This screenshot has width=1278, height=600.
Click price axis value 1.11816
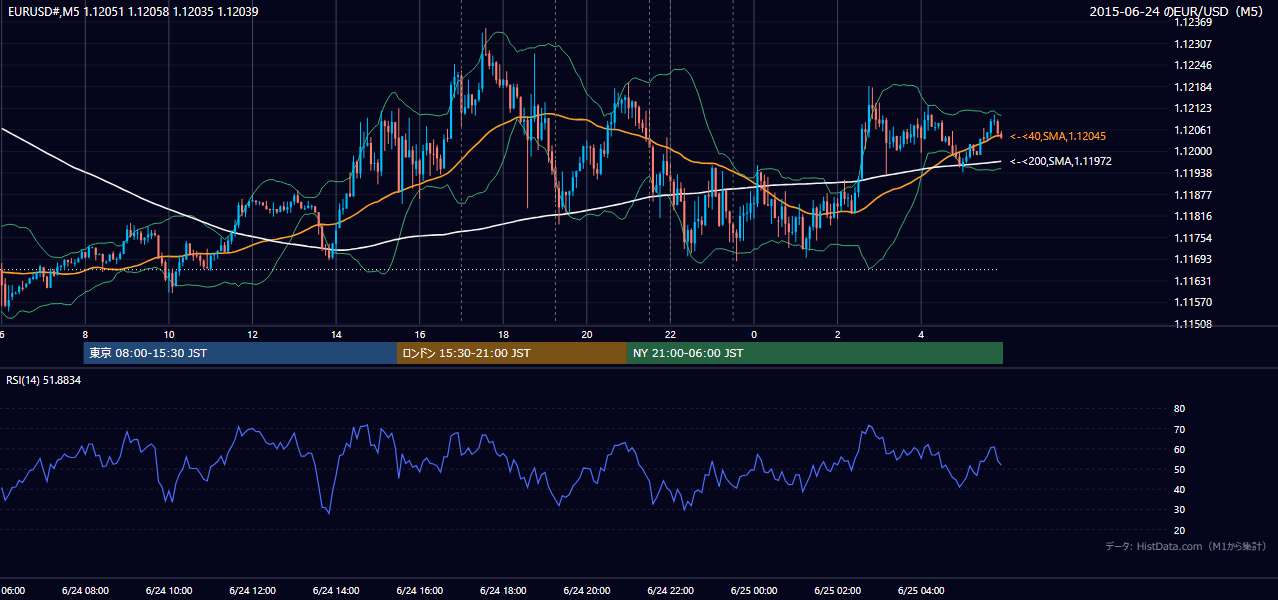[x=1192, y=216]
